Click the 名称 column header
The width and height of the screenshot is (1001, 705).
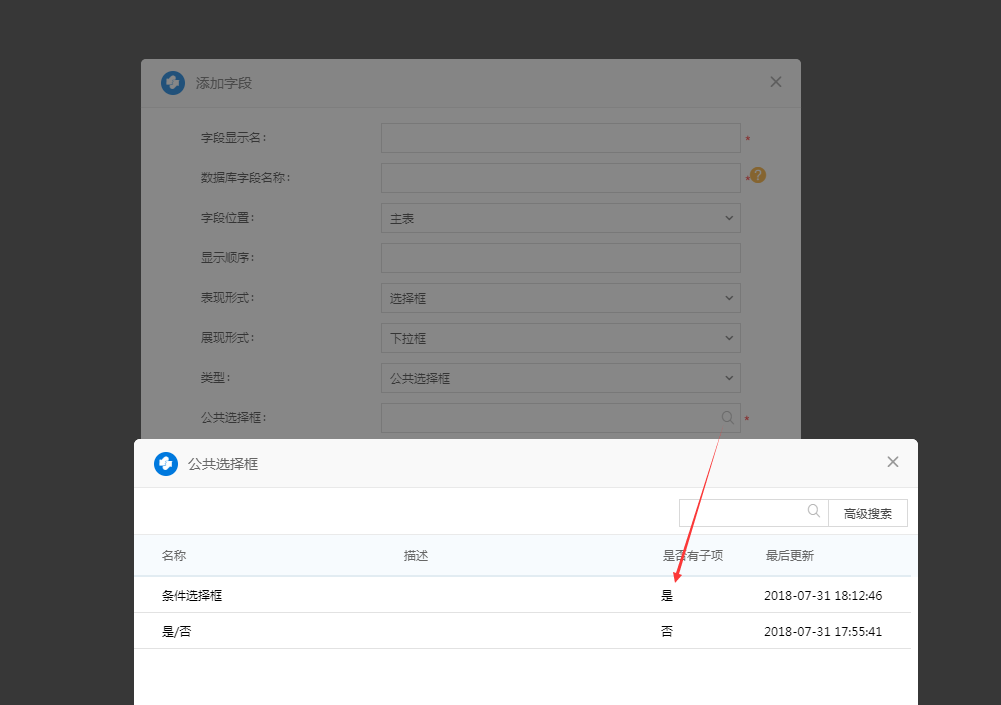(174, 556)
